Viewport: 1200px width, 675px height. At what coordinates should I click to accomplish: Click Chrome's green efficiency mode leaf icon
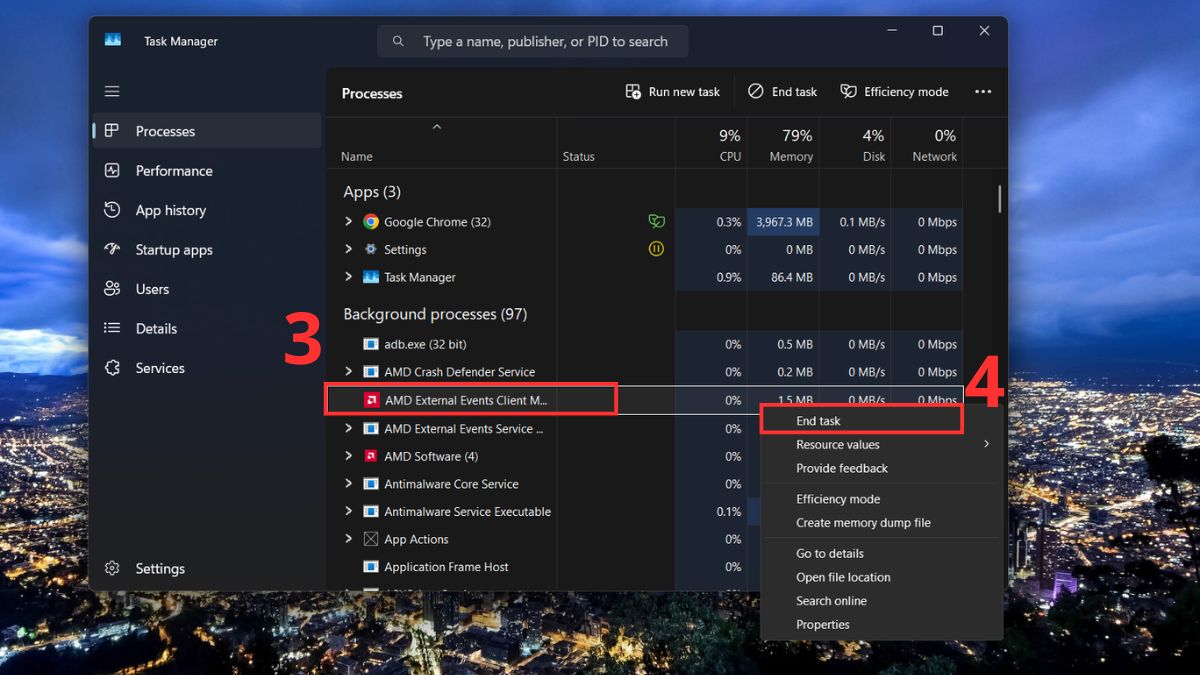pyautogui.click(x=656, y=222)
